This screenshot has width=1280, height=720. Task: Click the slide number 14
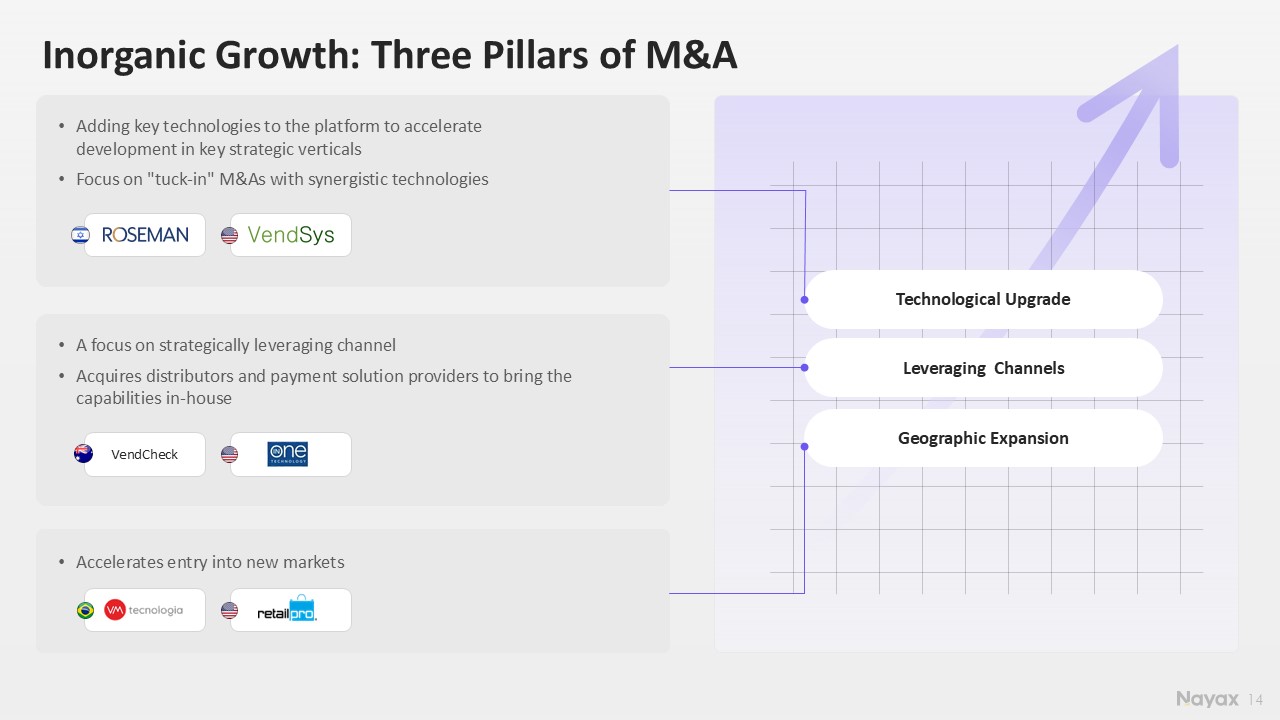(1256, 699)
